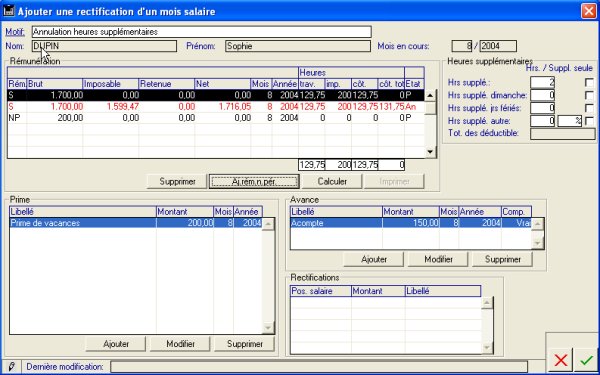Click Rectifications list scrollbar down arrow

pos(487,347)
